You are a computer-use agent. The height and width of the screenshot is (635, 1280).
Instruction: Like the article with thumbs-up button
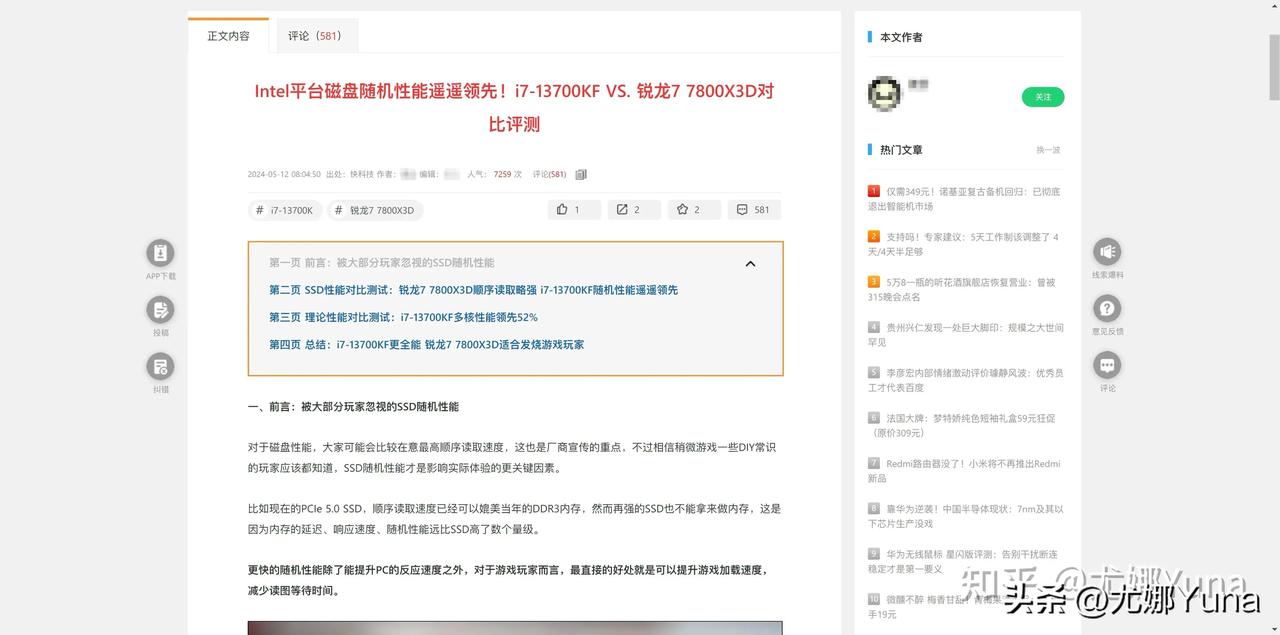pos(574,210)
